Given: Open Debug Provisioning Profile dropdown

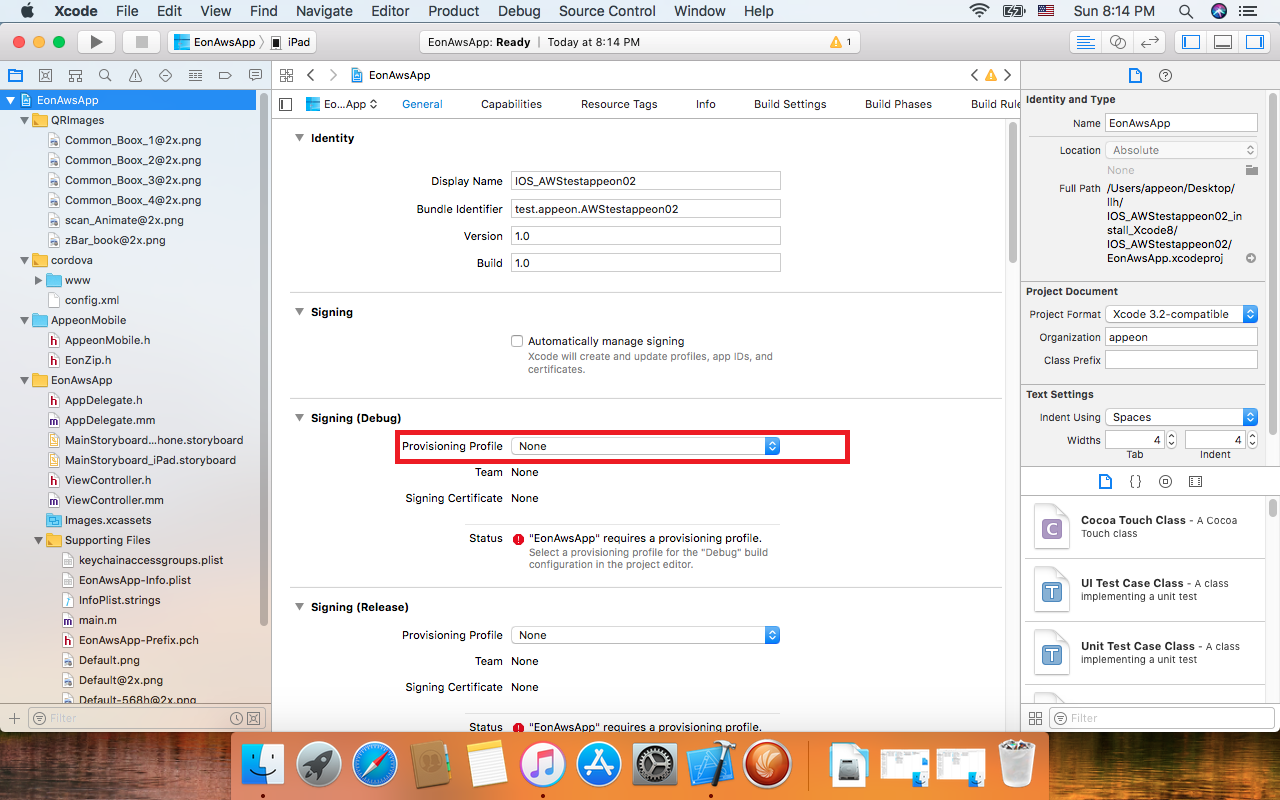Looking at the screenshot, I should (645, 446).
